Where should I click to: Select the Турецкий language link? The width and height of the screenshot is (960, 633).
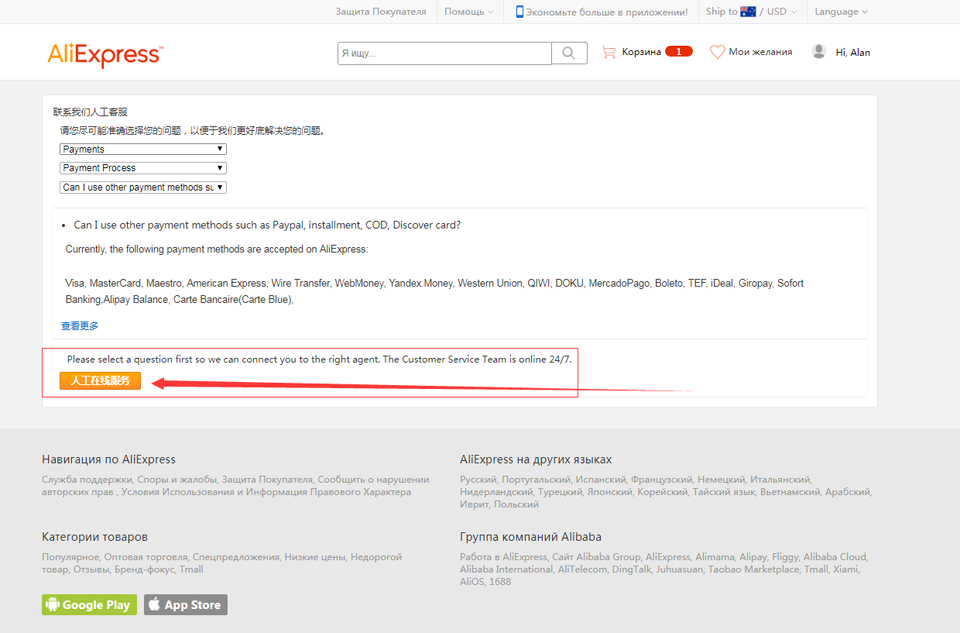(560, 492)
